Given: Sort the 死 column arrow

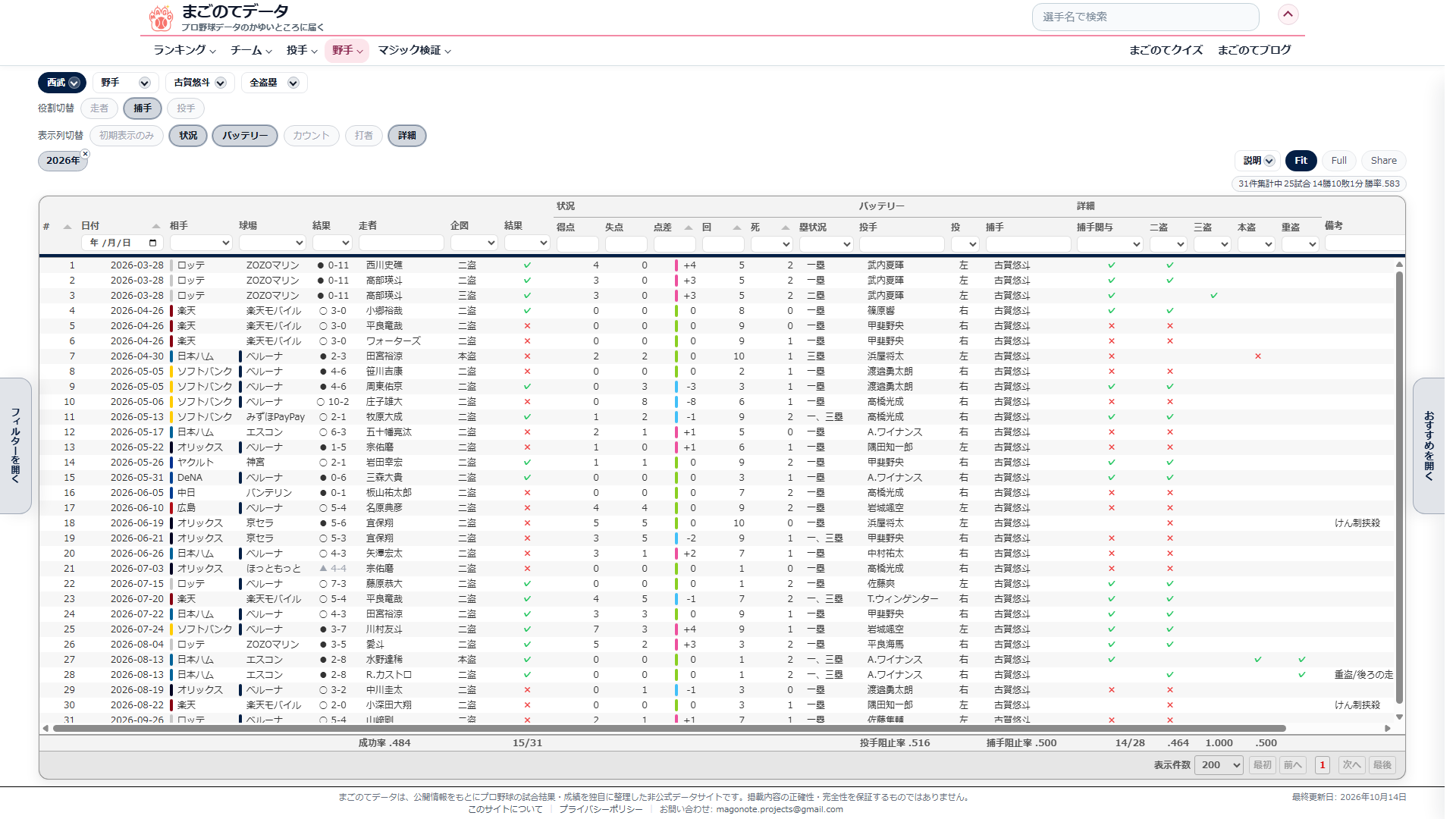Looking at the screenshot, I should 785,227.
